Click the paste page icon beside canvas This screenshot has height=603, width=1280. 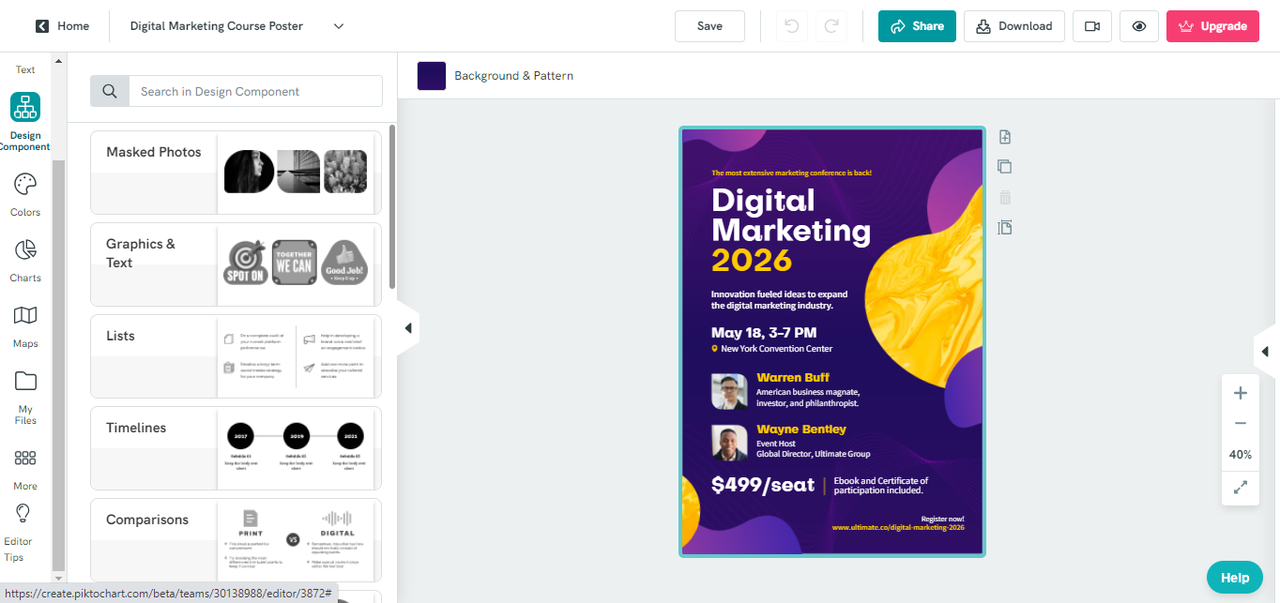(x=1005, y=227)
